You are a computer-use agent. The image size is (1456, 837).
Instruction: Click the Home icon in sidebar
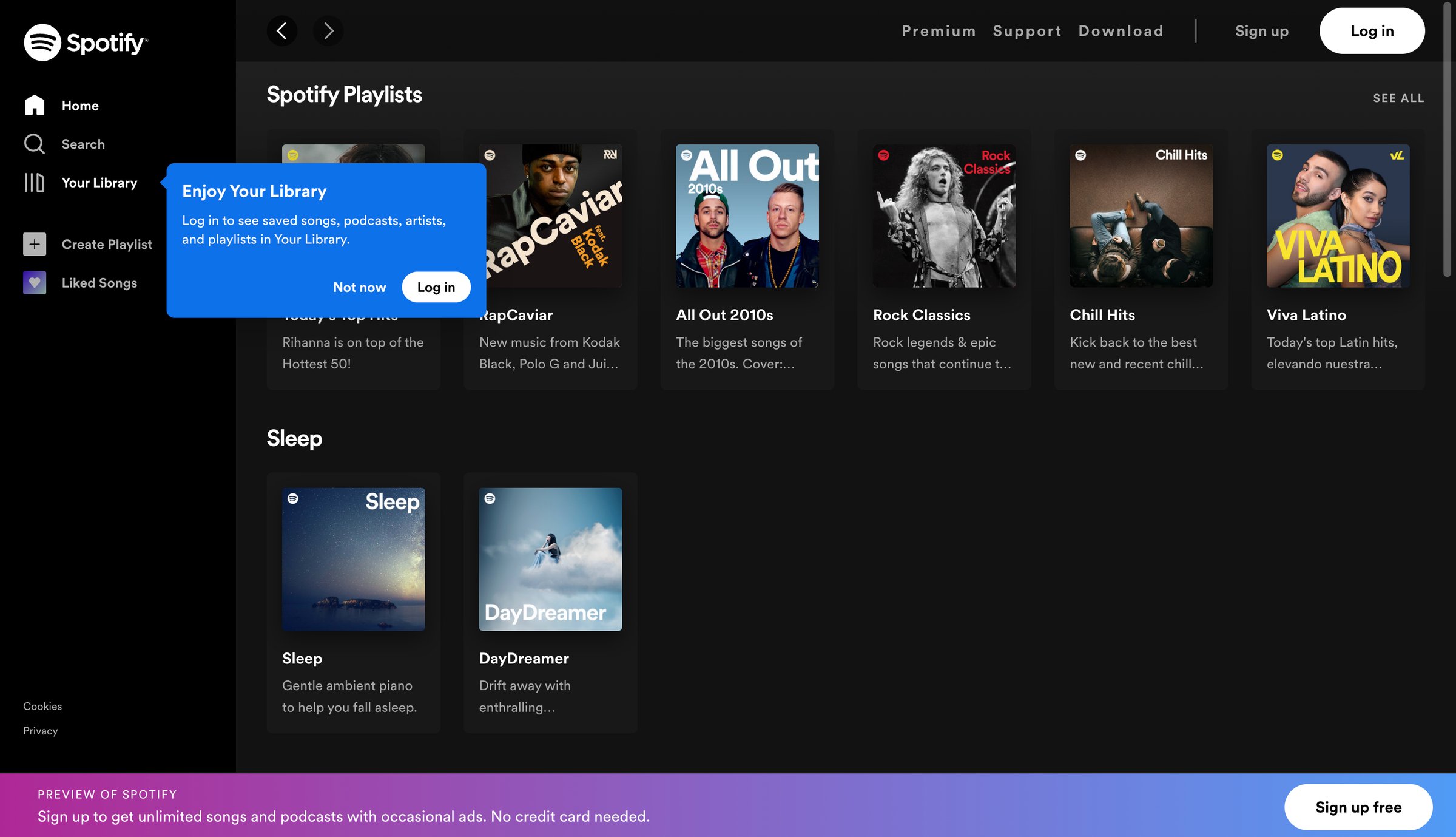click(35, 106)
